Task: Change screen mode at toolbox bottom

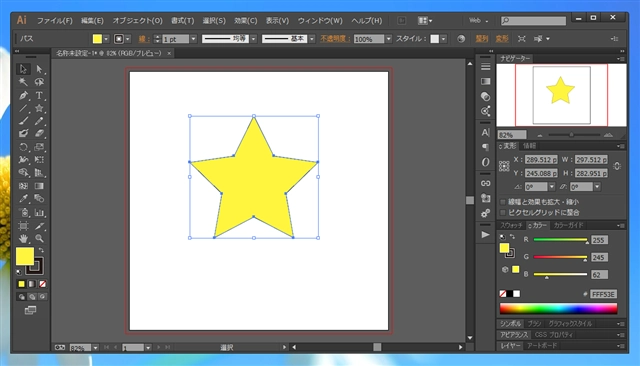Action: 31,311
